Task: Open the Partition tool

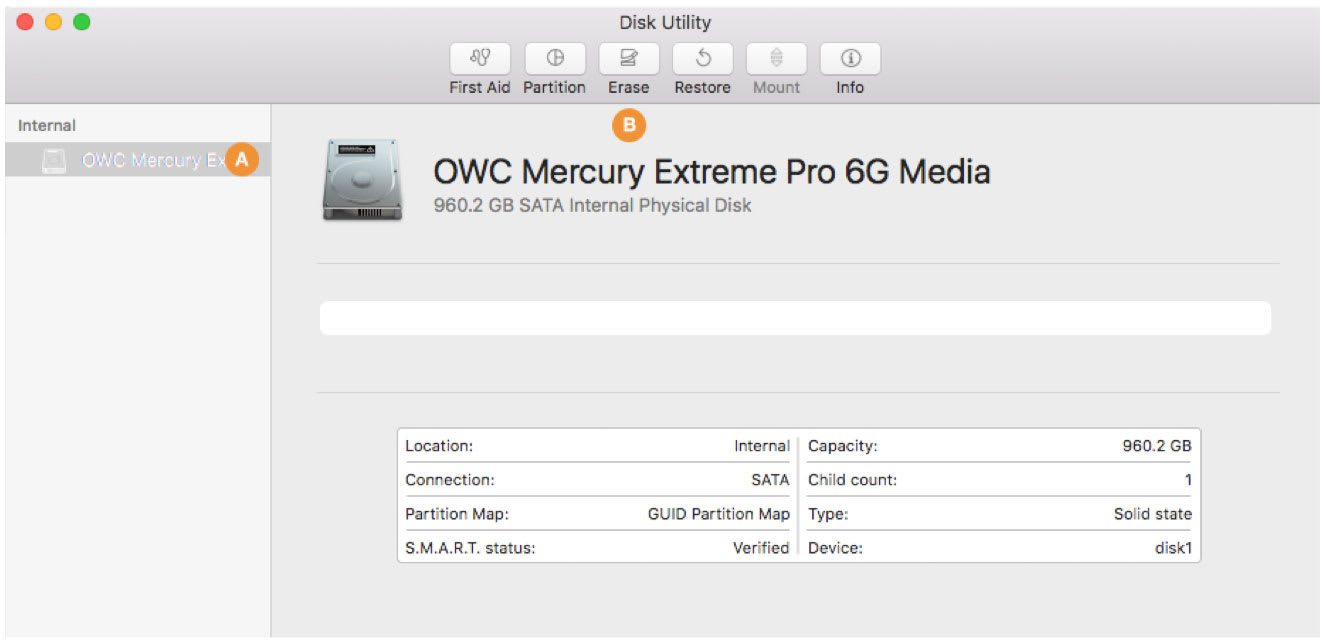Action: click(554, 59)
